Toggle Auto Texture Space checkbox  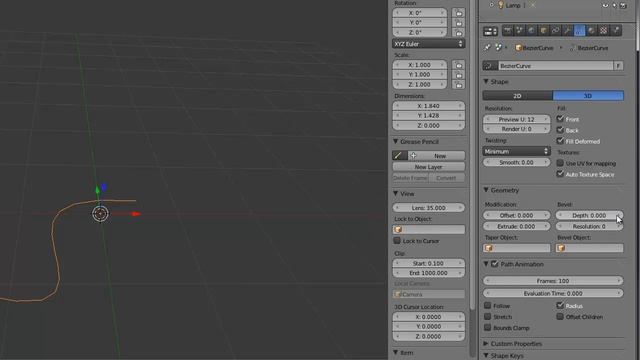point(560,174)
